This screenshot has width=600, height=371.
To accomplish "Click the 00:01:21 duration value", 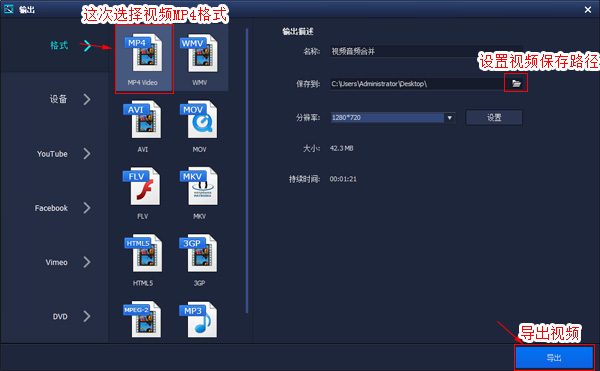I will 343,179.
